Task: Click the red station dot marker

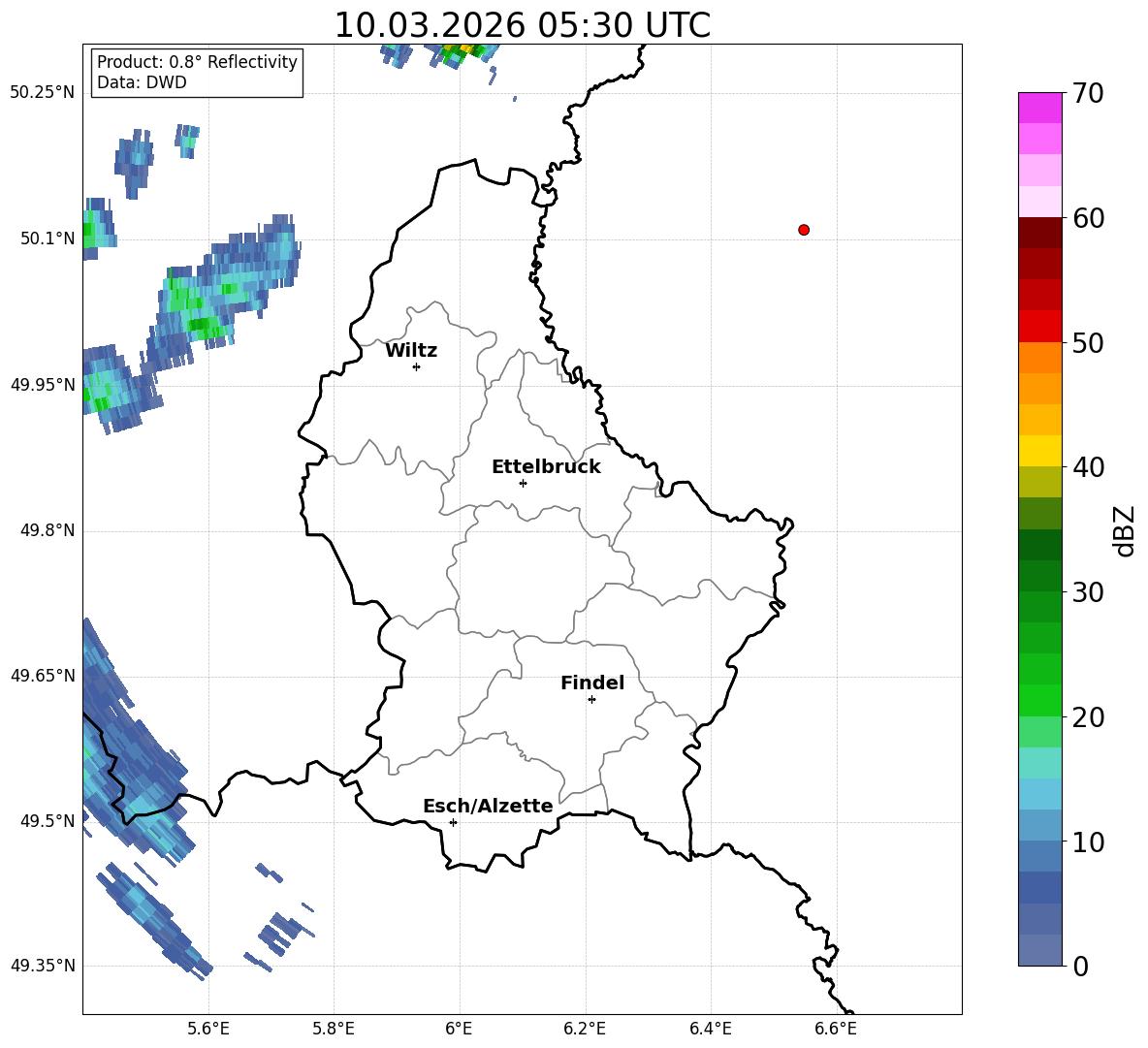Action: [x=804, y=230]
